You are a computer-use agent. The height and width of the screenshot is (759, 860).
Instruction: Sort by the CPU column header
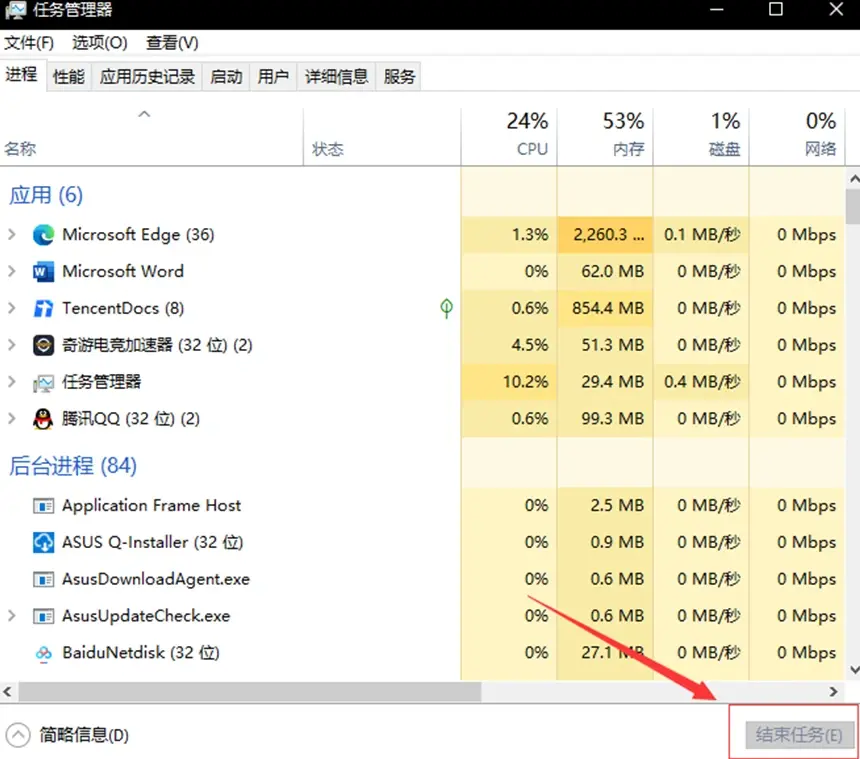tap(509, 137)
